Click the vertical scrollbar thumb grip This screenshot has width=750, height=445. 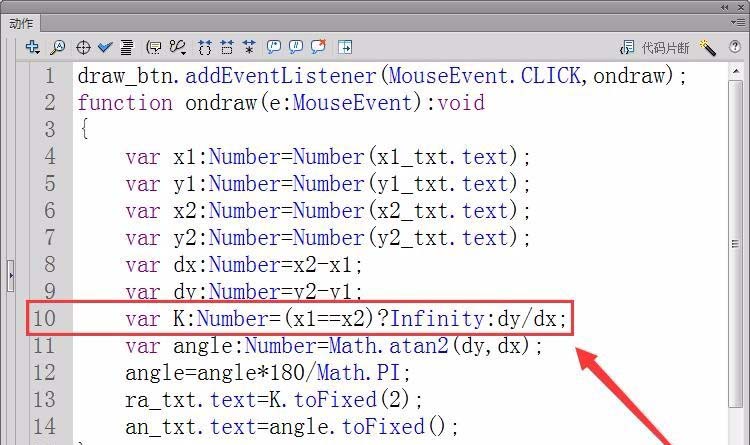coord(736,244)
